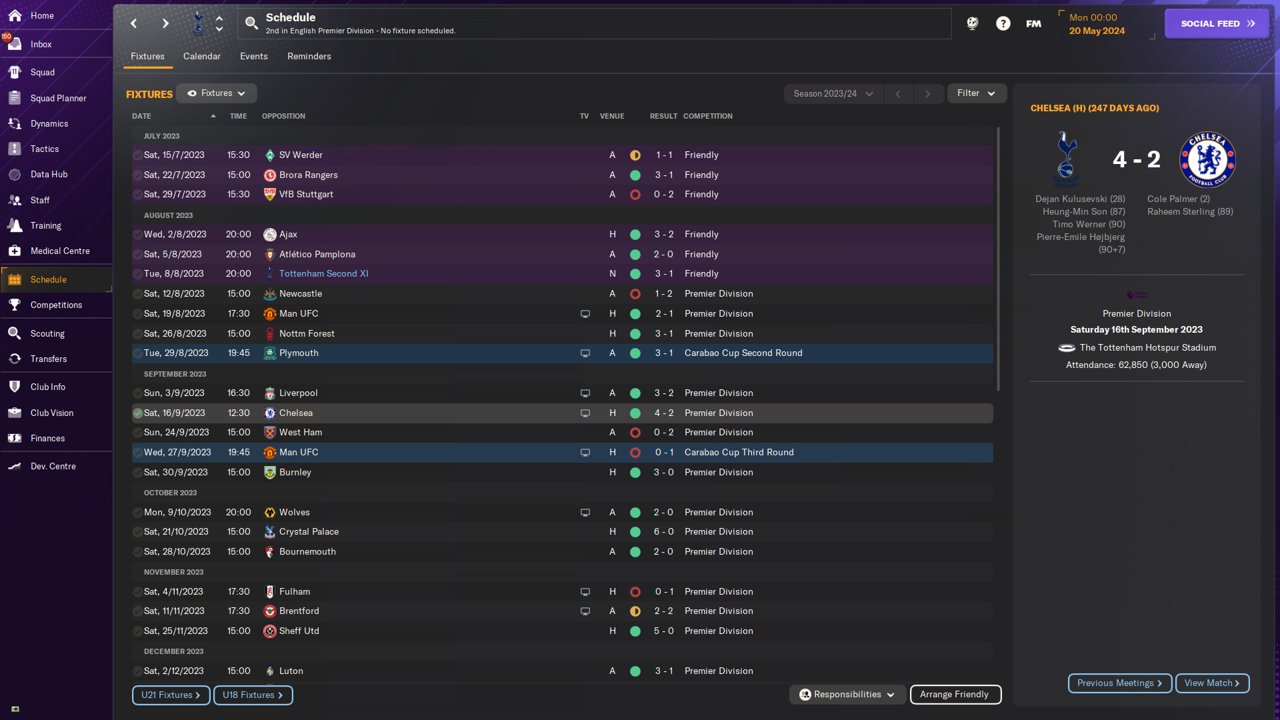The image size is (1280, 720).
Task: Open the Season 2023/24 dropdown
Action: [x=833, y=94]
